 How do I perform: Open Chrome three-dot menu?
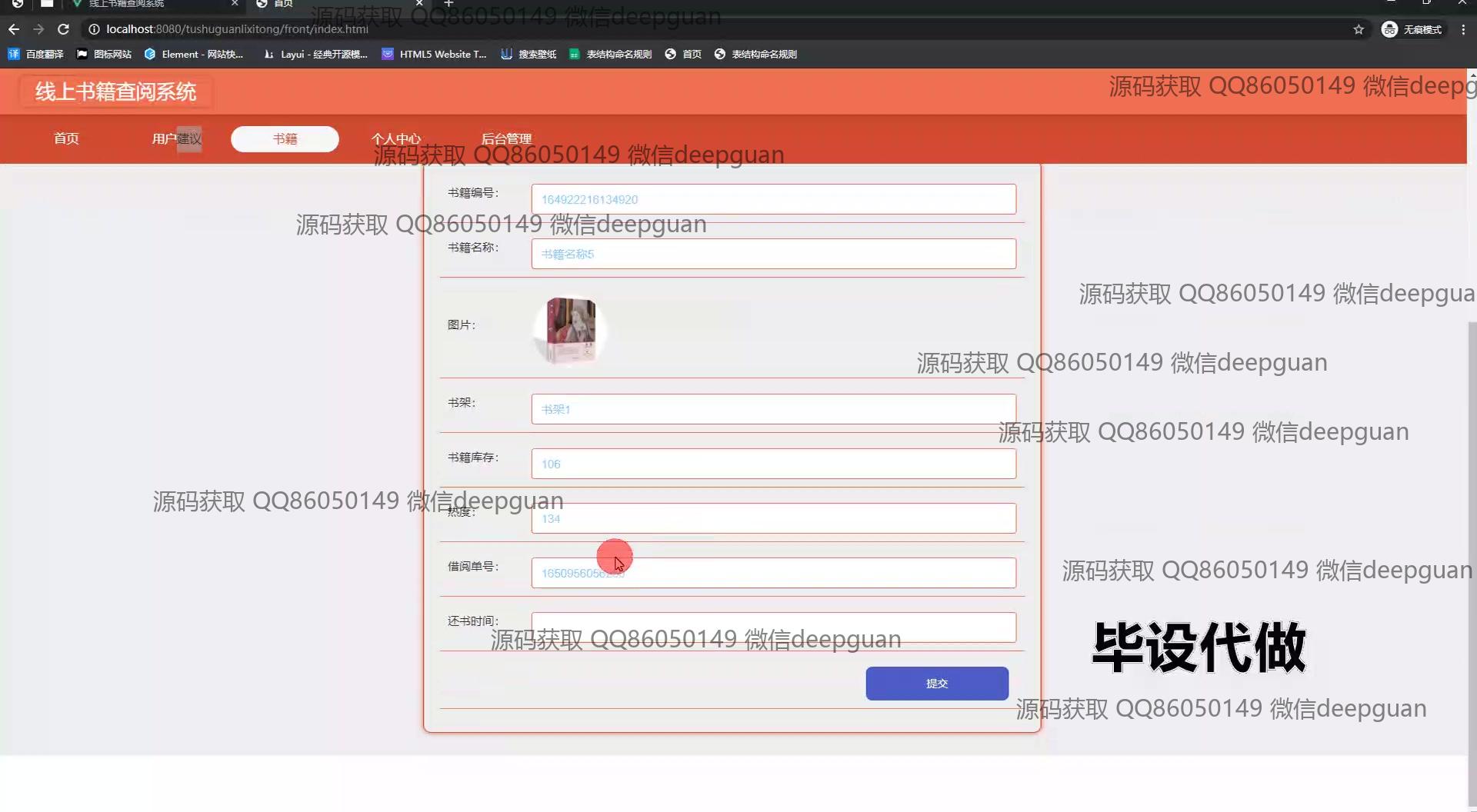[1463, 29]
